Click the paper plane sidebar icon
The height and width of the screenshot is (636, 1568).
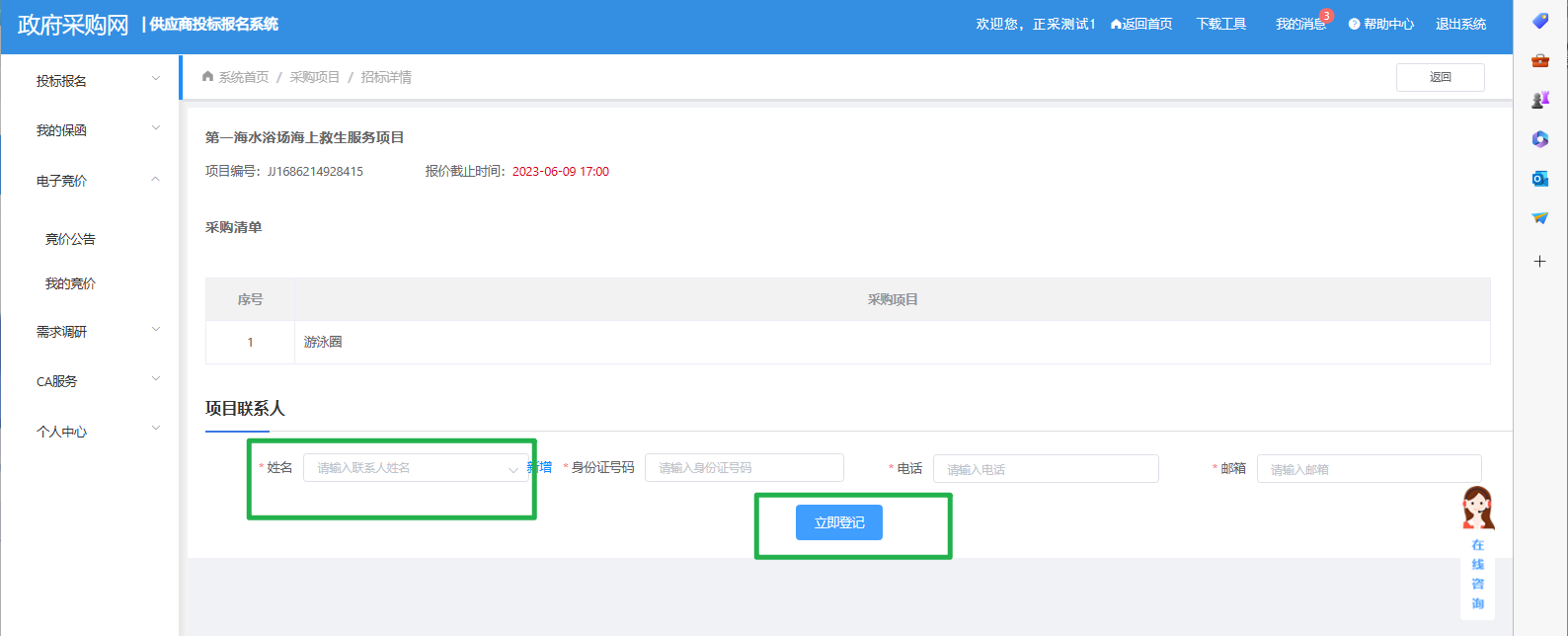coord(1539,218)
